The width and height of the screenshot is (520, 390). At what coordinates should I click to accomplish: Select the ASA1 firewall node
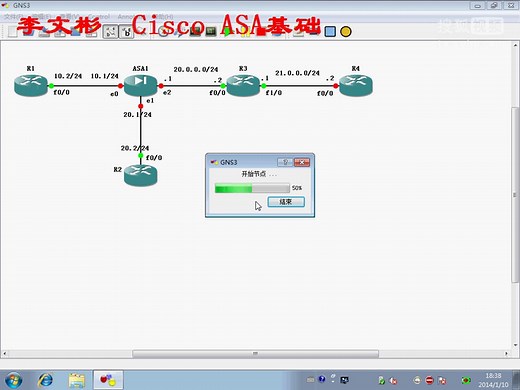click(x=140, y=85)
